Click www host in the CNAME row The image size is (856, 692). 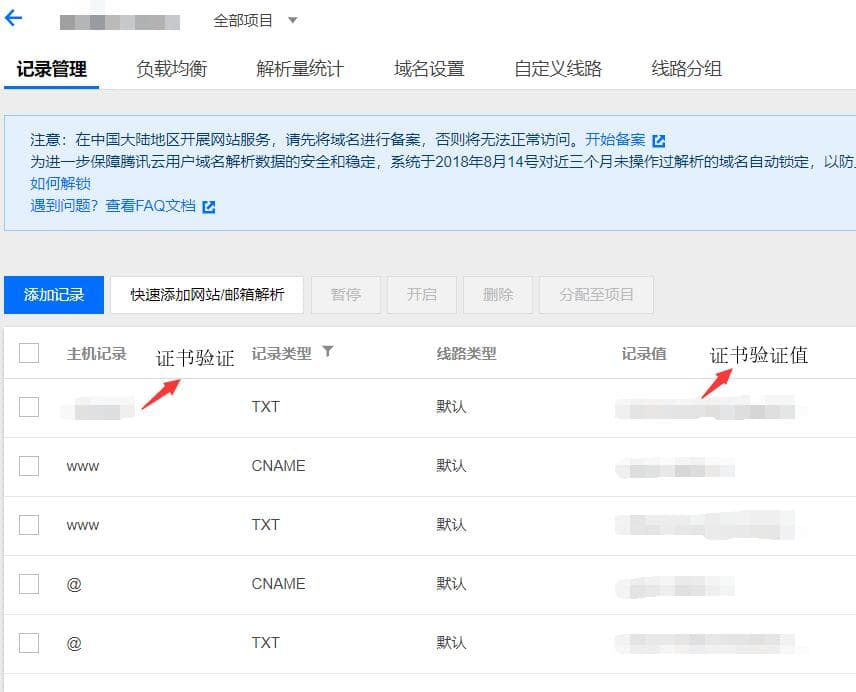(x=83, y=467)
